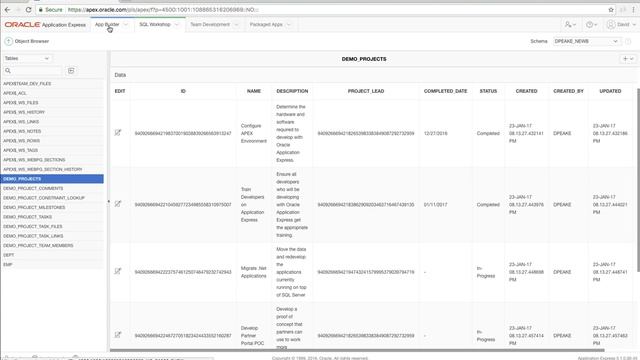The height and width of the screenshot is (360, 640).
Task: Open the David account menu
Action: click(621, 24)
